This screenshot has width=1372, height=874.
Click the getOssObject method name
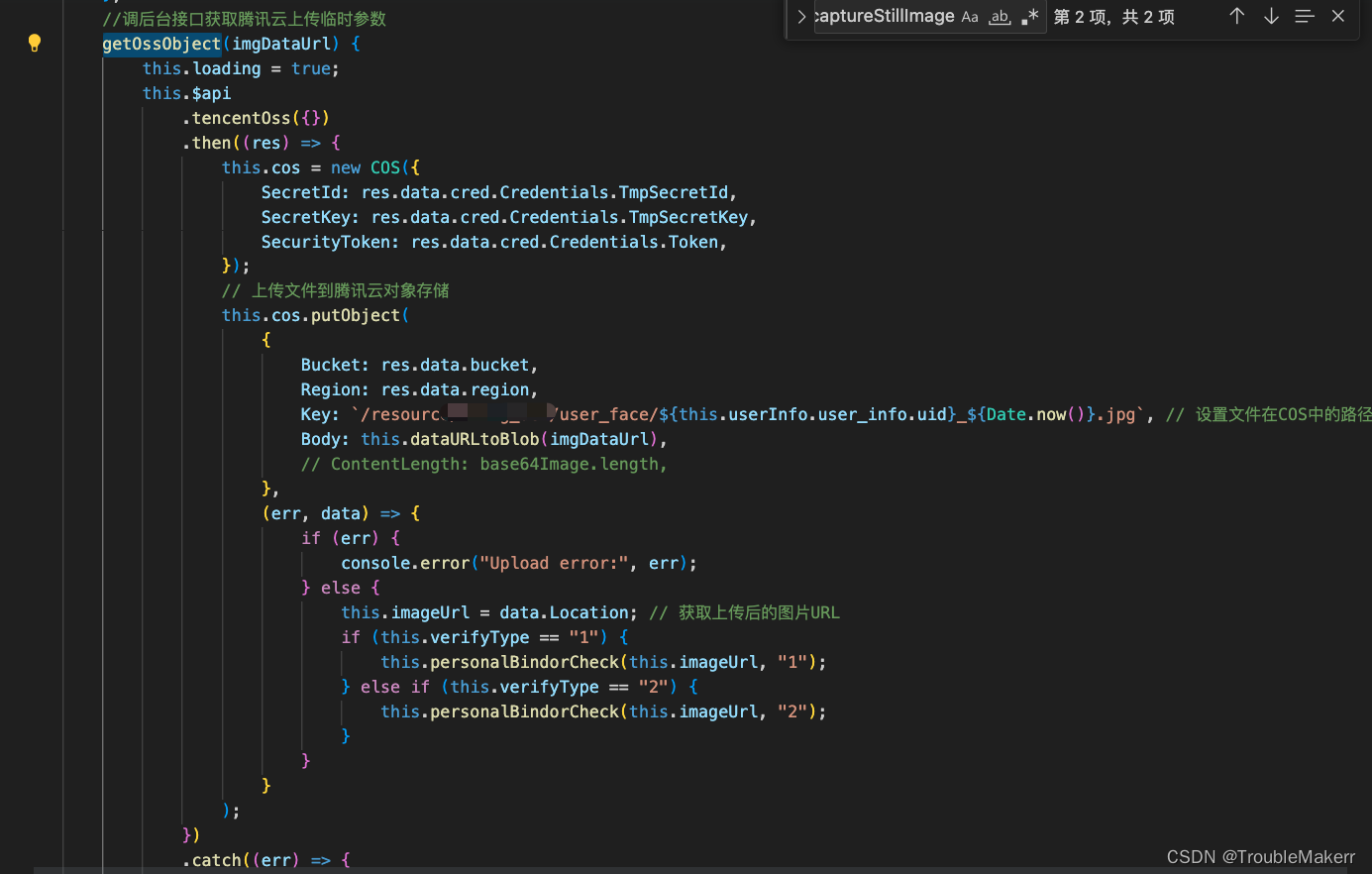[161, 44]
